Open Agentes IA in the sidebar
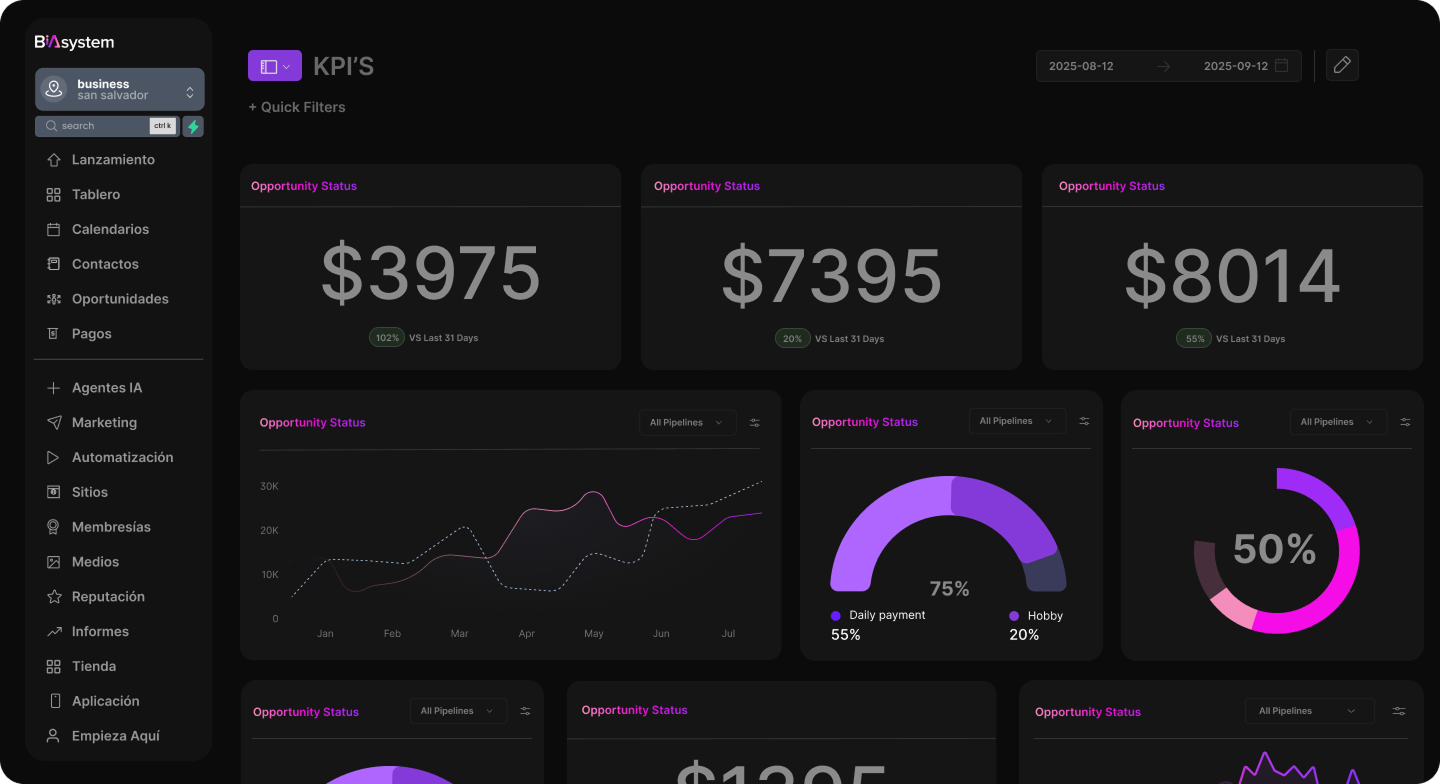The width and height of the screenshot is (1440, 784). point(106,388)
